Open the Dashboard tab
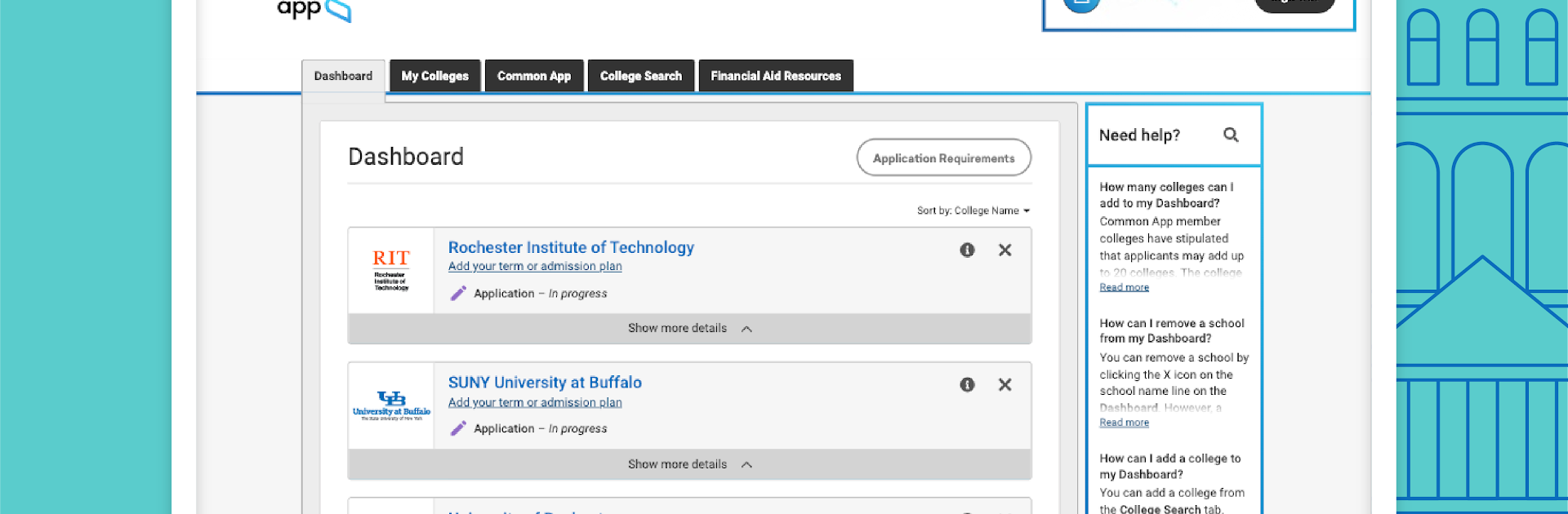The image size is (1568, 514). 343,76
